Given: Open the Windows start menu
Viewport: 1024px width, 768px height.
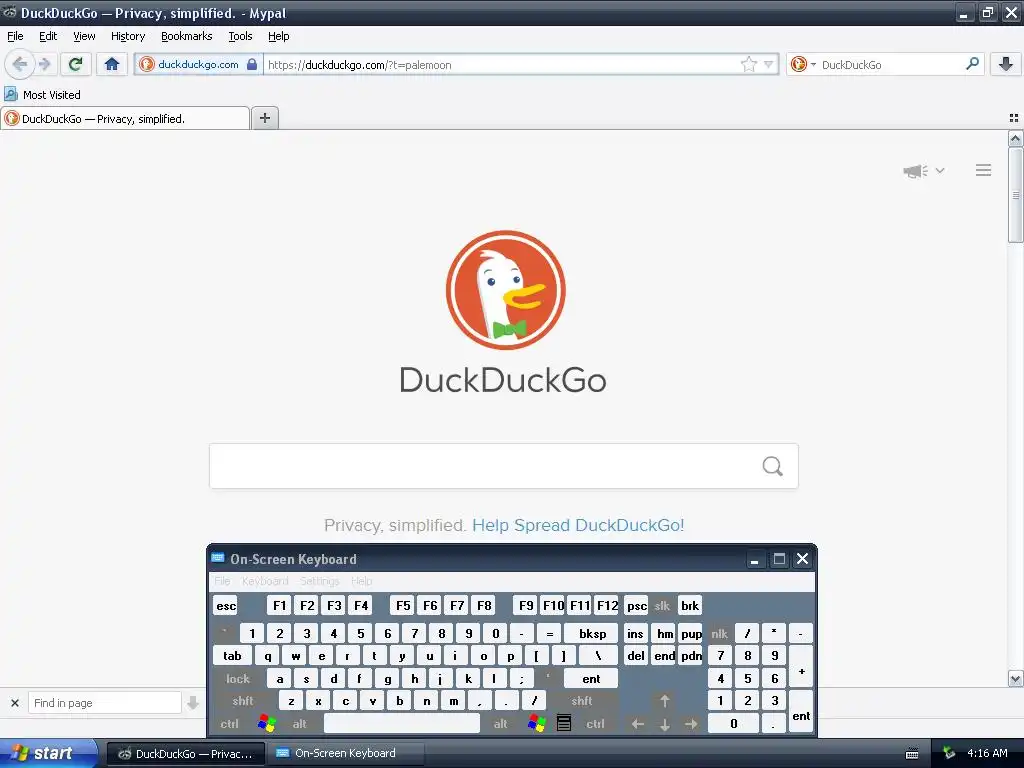Looking at the screenshot, I should [48, 753].
